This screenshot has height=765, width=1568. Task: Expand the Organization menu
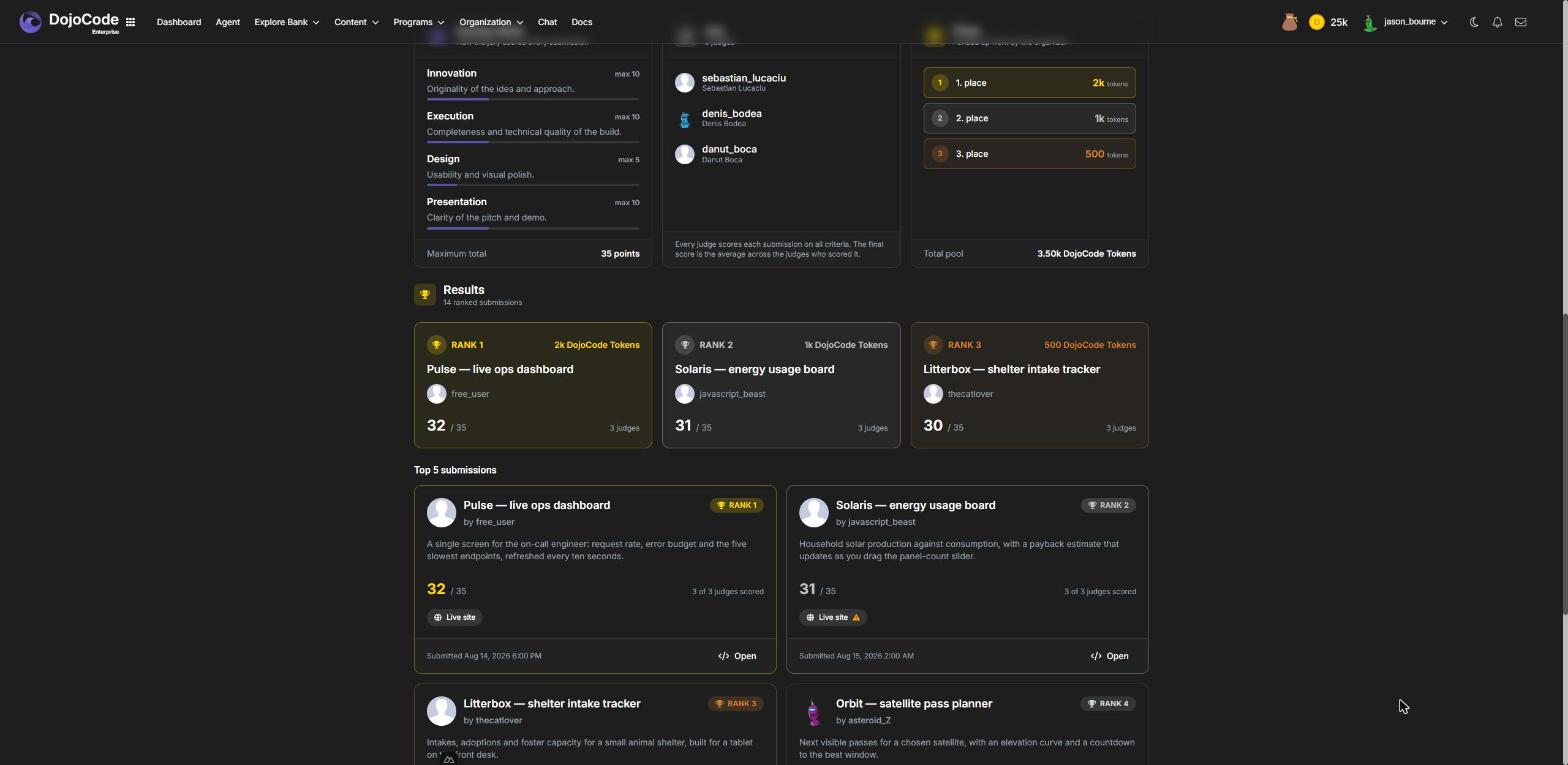[x=490, y=22]
